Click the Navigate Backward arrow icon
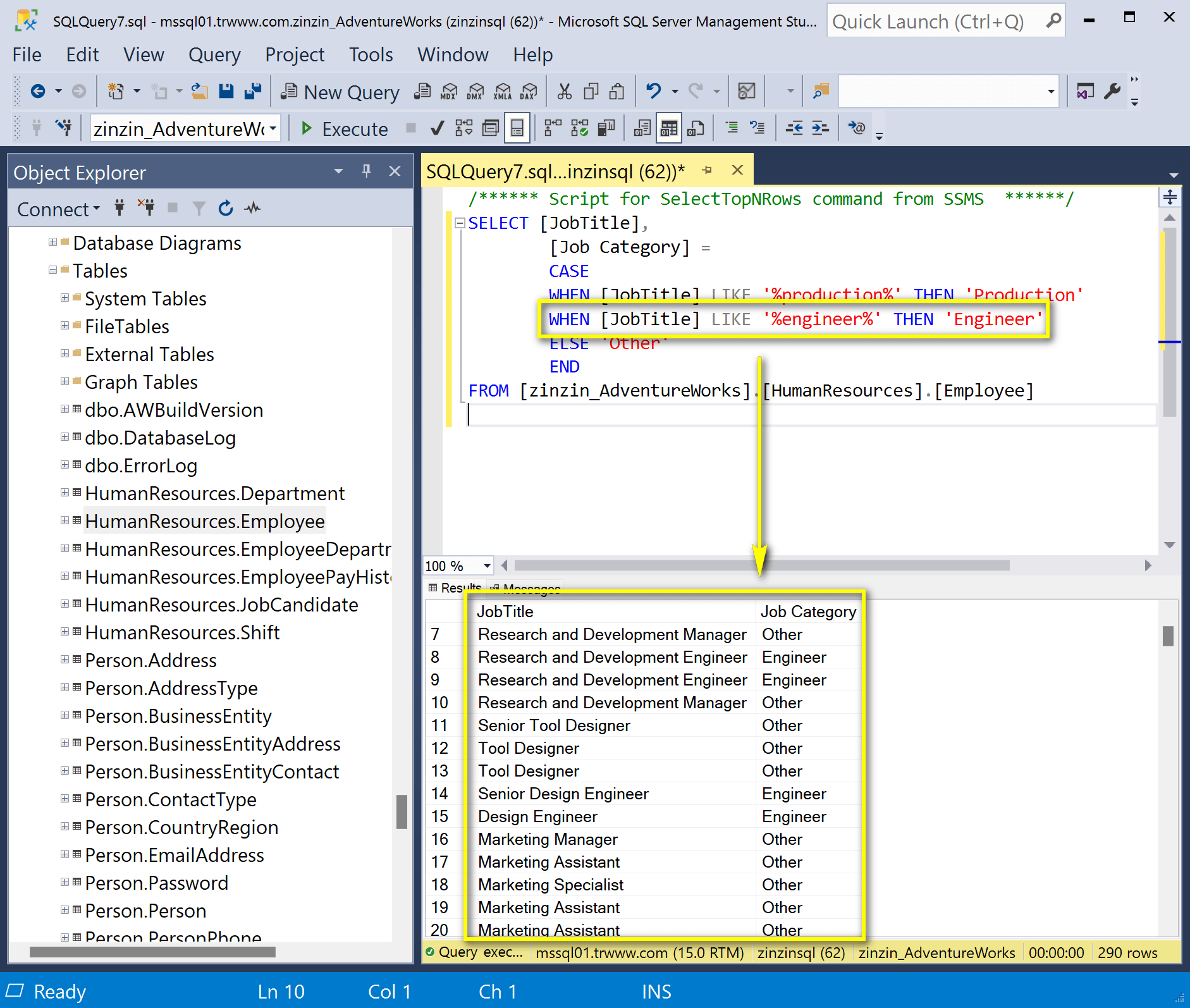This screenshot has height=1008, width=1190. [38, 92]
